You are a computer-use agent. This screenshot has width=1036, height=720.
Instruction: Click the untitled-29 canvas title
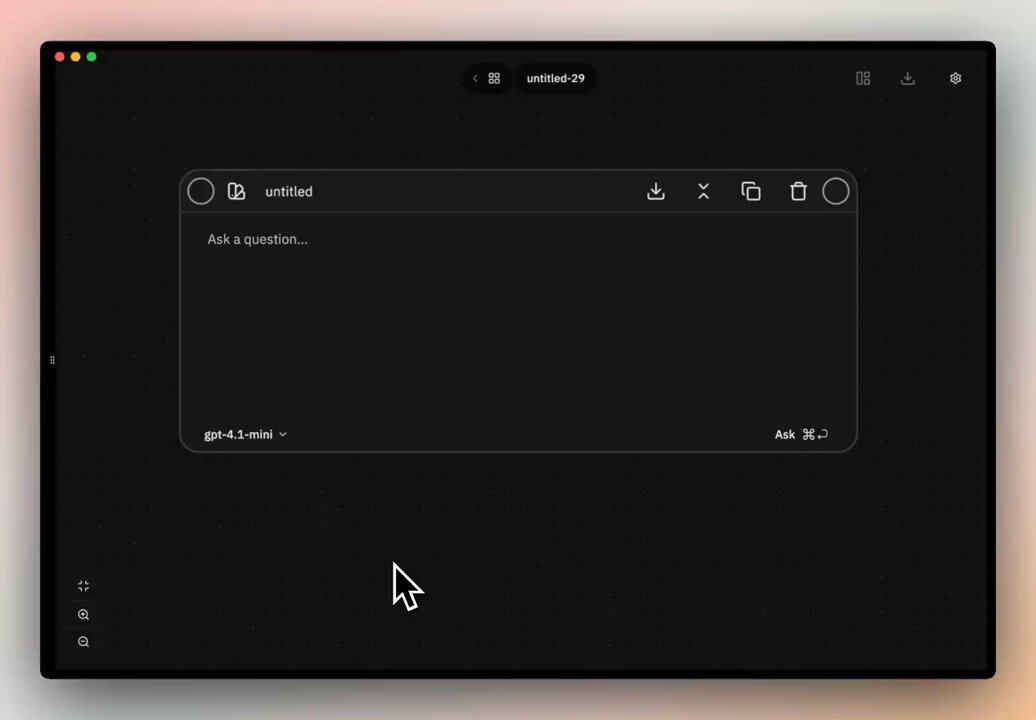pyautogui.click(x=555, y=78)
